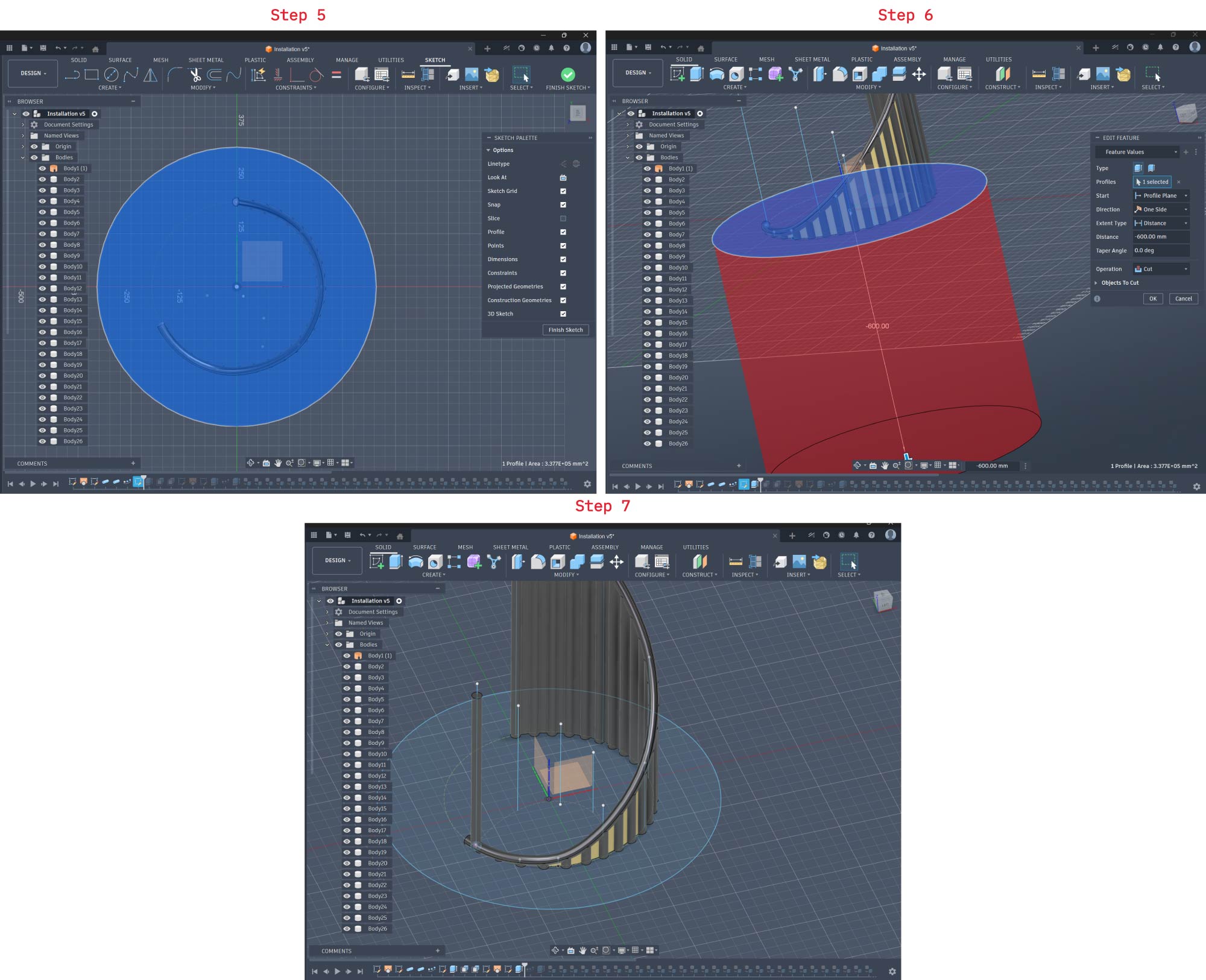Open the Direction One Side dropdown
The image size is (1206, 980).
pos(1161,209)
